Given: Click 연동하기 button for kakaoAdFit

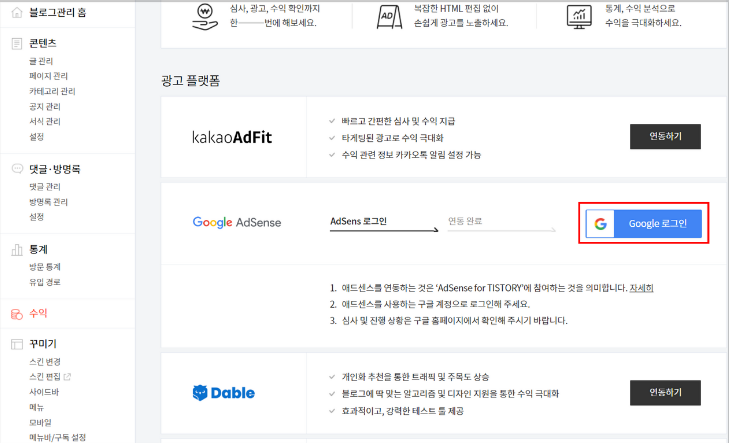Looking at the screenshot, I should tap(665, 137).
